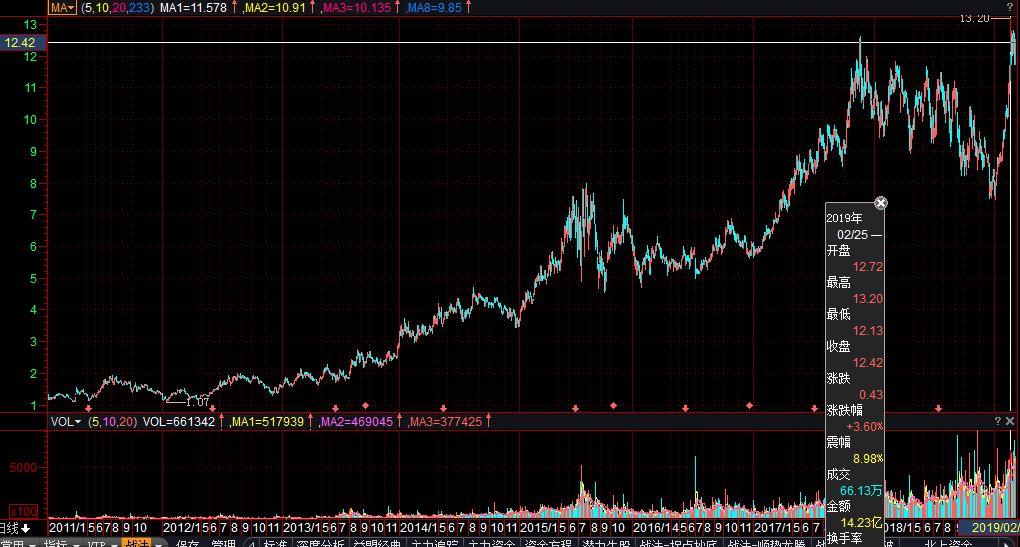Expand the 常用 dropdown in the bottom bar
This screenshot has height=547, width=1020.
17,543
